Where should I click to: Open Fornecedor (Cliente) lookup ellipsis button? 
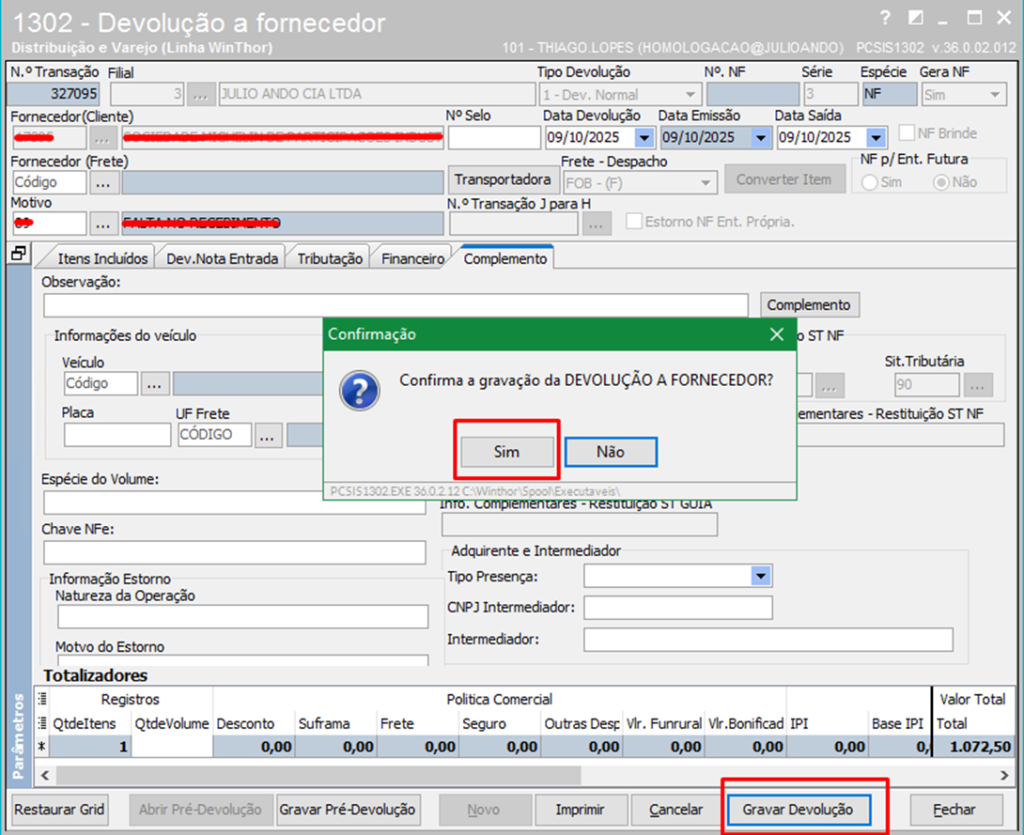(104, 137)
